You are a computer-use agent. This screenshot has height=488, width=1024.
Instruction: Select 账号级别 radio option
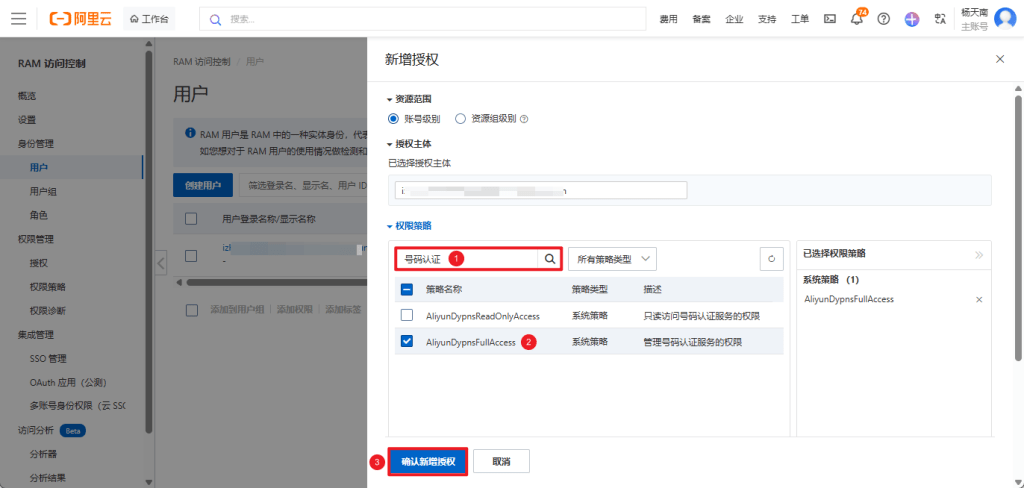(392, 119)
